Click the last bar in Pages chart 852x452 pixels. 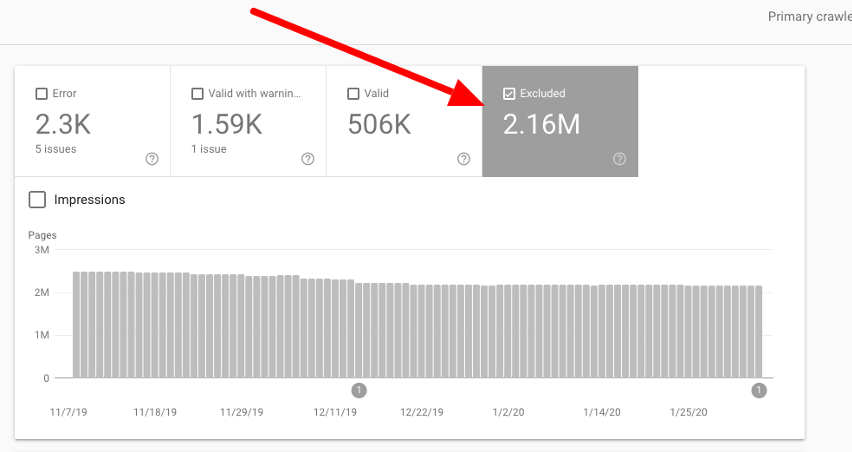click(x=759, y=331)
